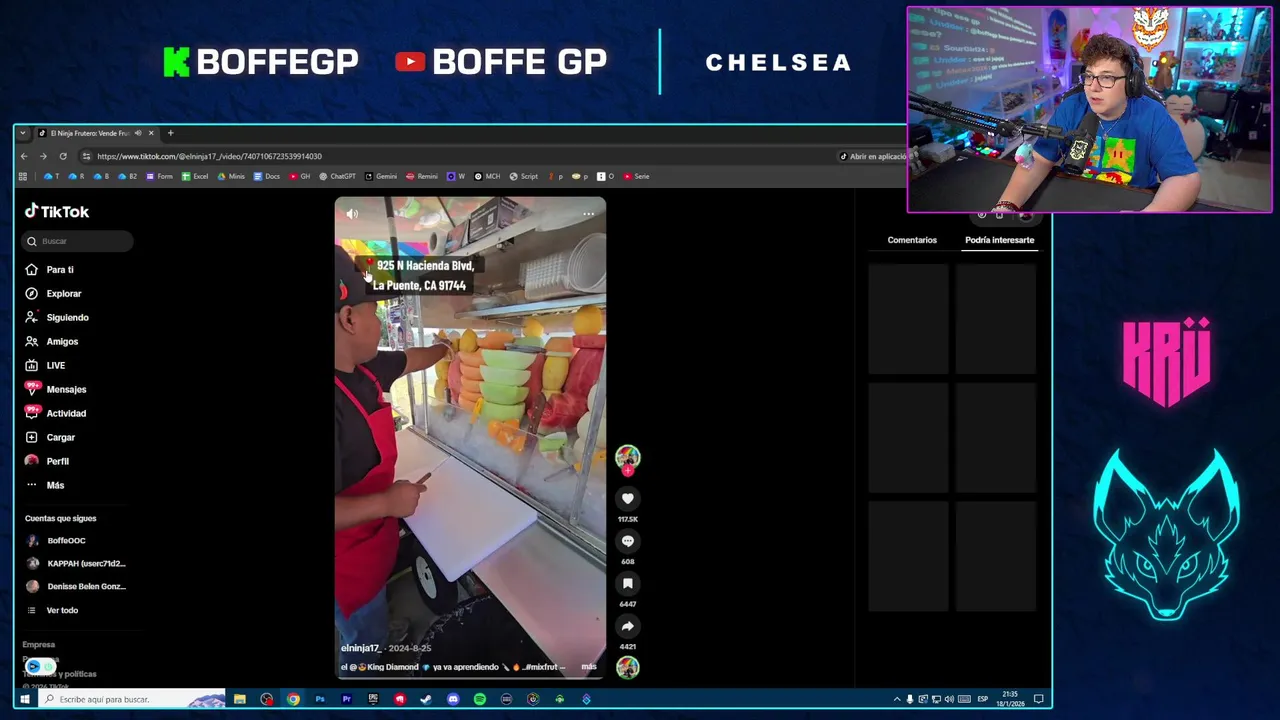Switch to Podría interesarte tab
This screenshot has height=720, width=1280.
pyautogui.click(x=999, y=240)
